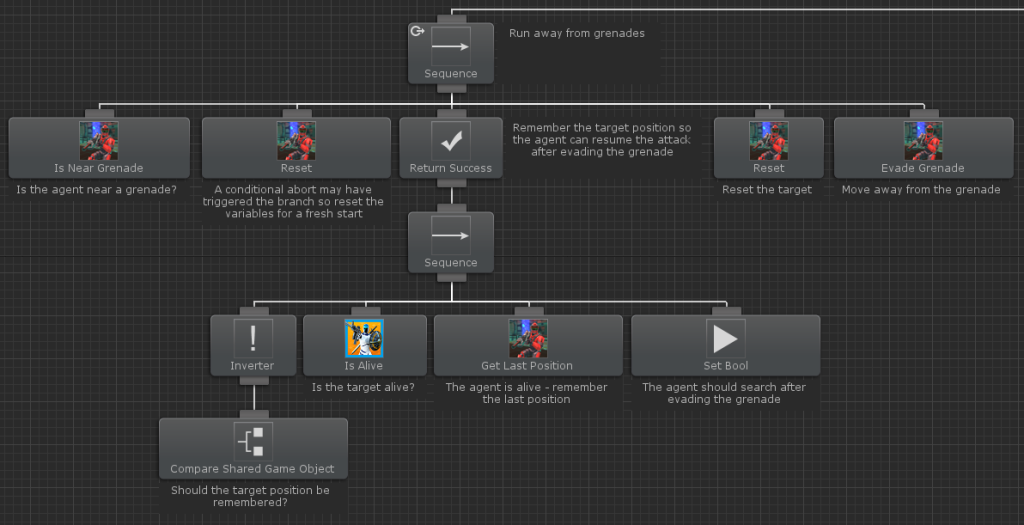The image size is (1024, 525).
Task: Click the 'Run away from grenades' comment
Action: tap(577, 33)
